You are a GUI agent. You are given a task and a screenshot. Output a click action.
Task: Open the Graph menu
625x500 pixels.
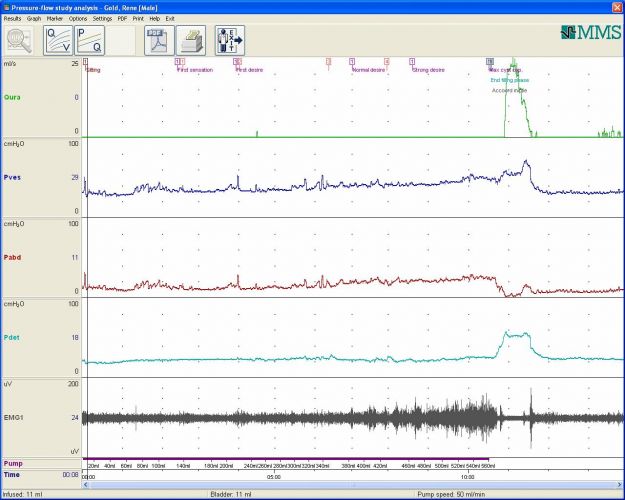click(x=34, y=18)
